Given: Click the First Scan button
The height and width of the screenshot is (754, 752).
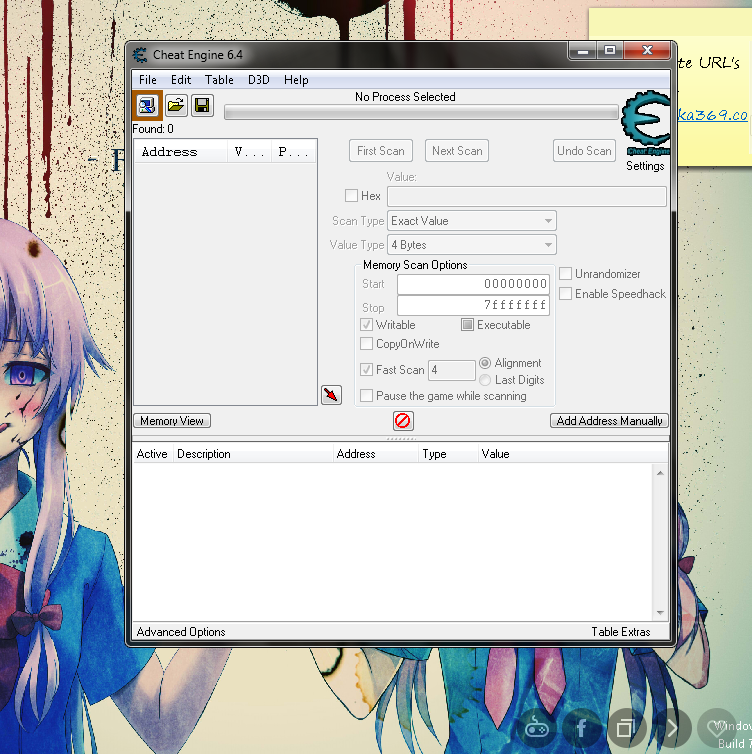Looking at the screenshot, I should click(x=380, y=151).
